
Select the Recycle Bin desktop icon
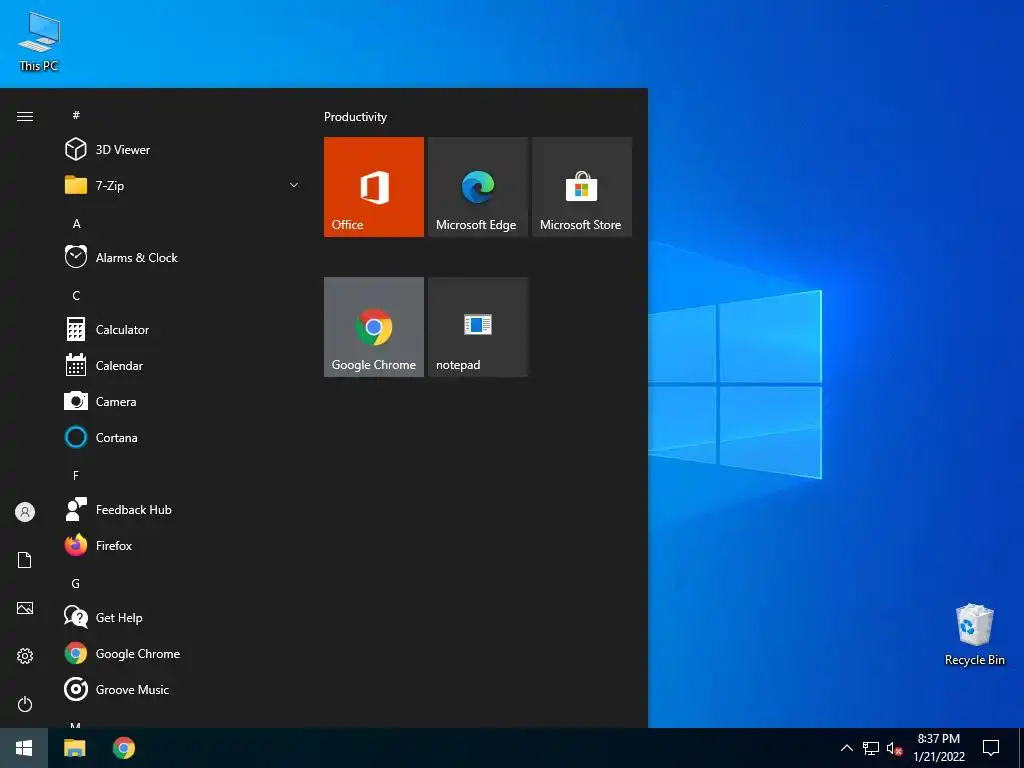click(974, 634)
